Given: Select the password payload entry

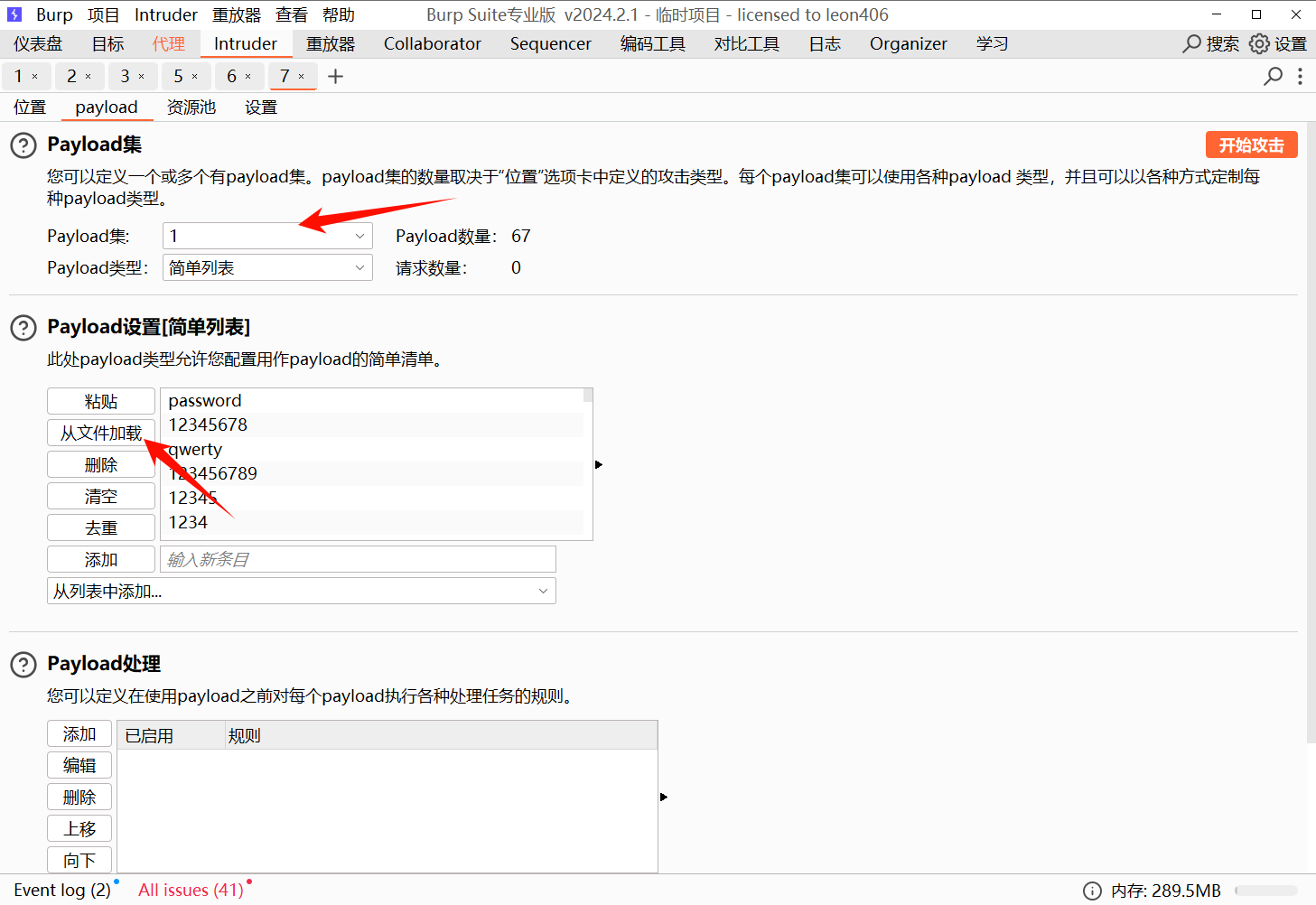Looking at the screenshot, I should point(371,400).
